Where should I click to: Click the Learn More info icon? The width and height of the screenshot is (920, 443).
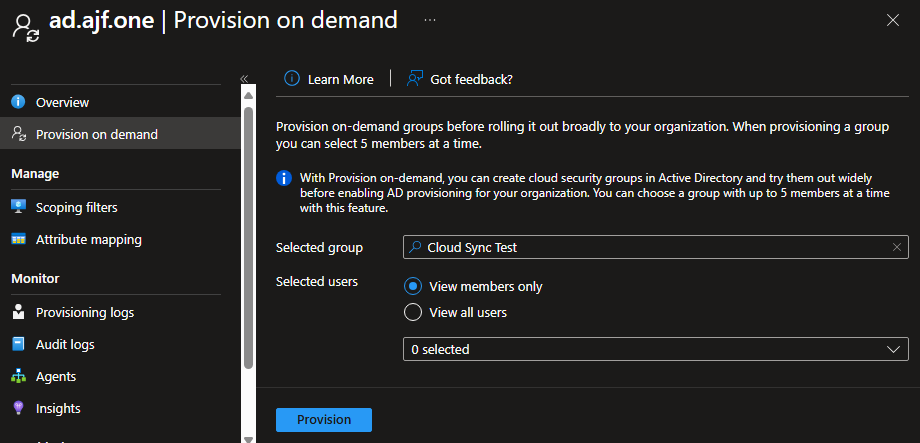[292, 79]
